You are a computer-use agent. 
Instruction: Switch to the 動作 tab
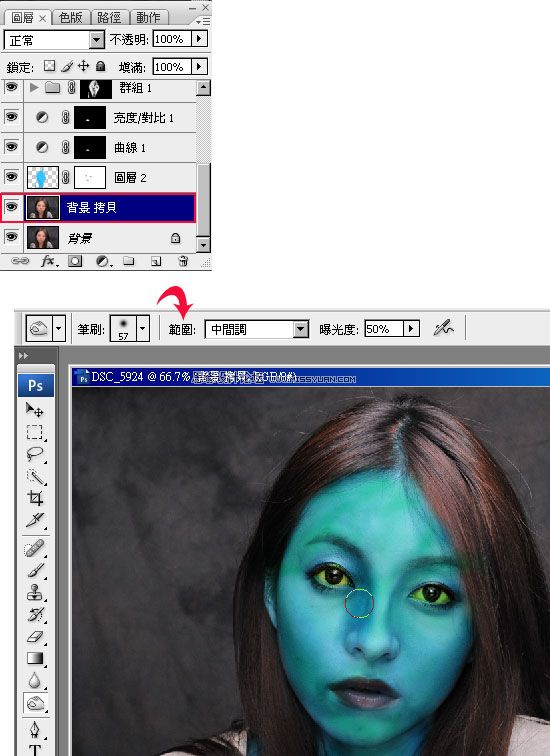tap(148, 18)
